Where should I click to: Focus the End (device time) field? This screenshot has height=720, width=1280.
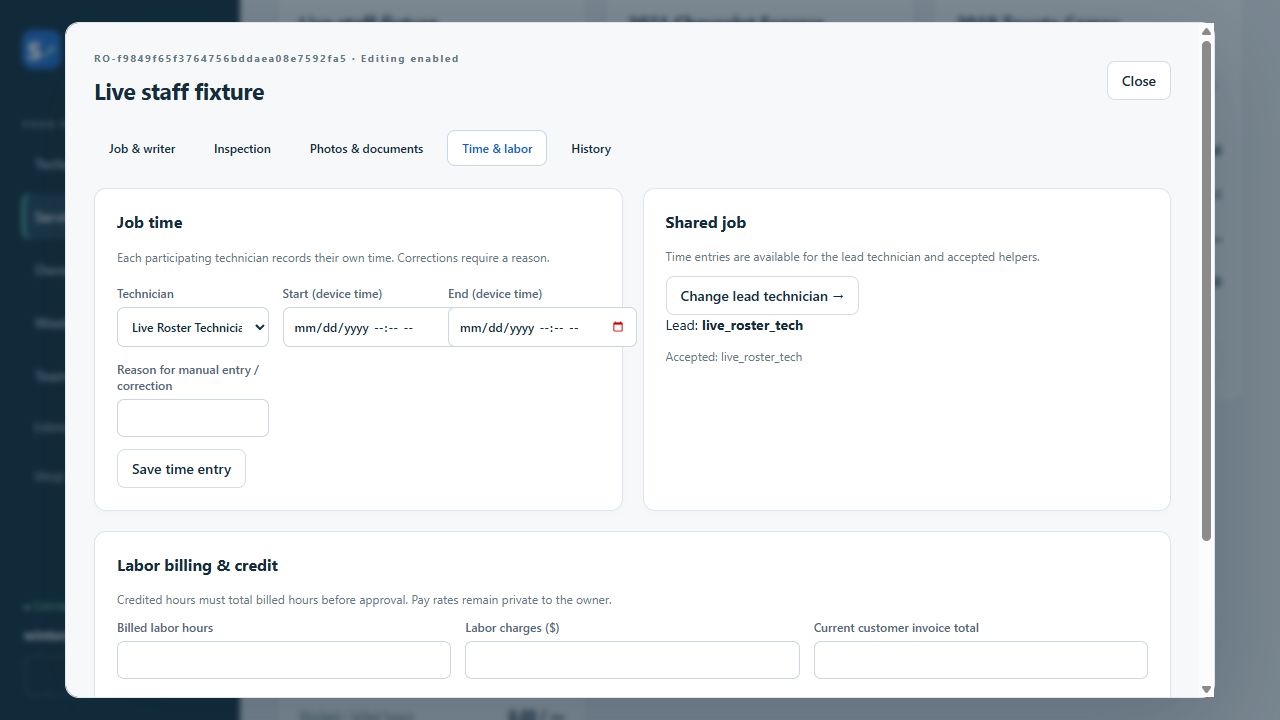[542, 327]
